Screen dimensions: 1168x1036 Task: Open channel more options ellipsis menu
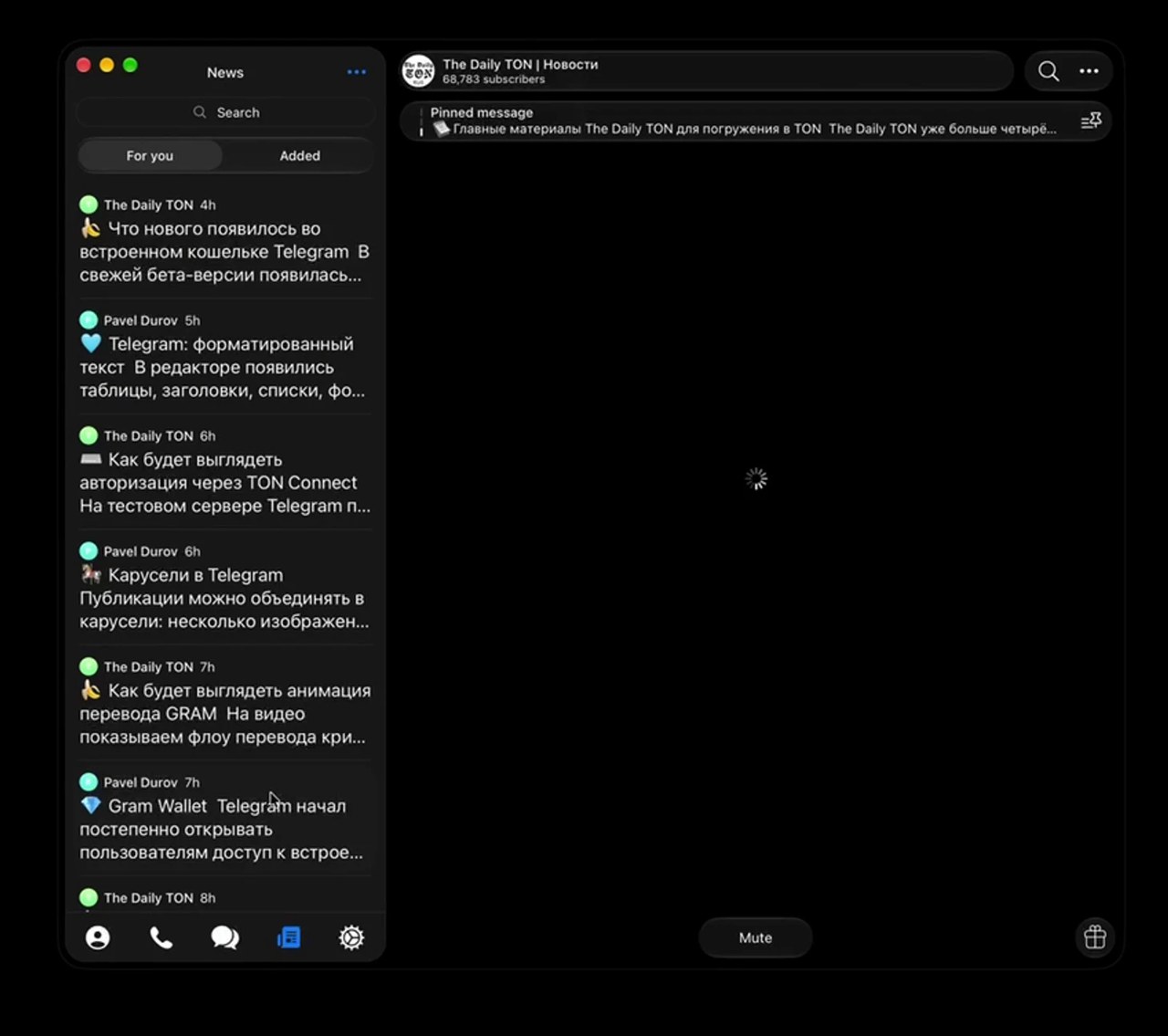[1090, 71]
